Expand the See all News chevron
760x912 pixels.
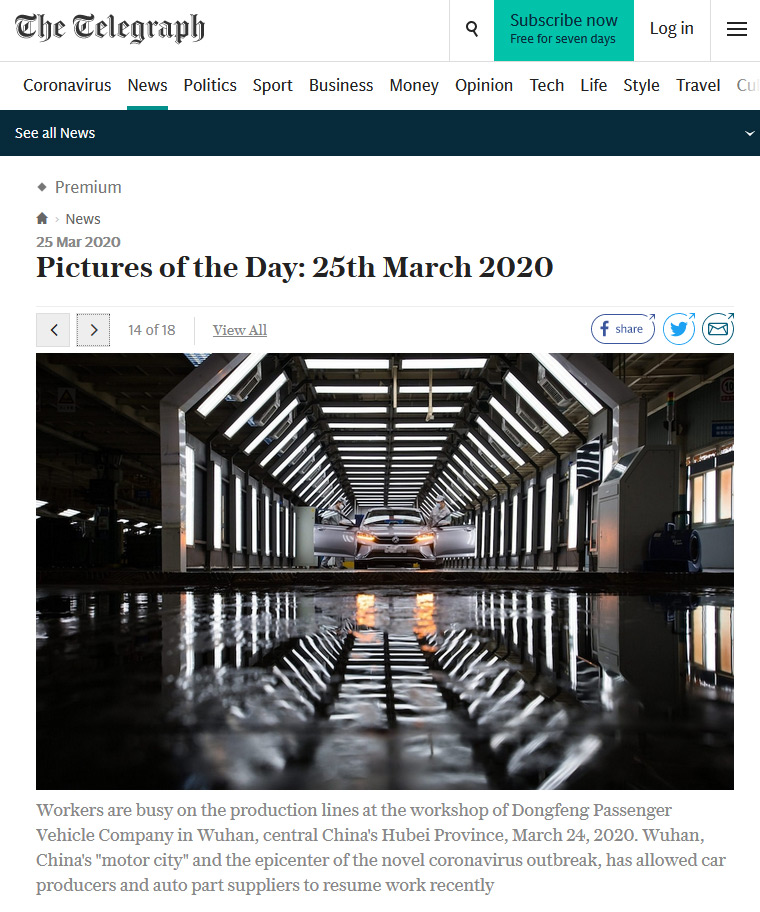point(750,133)
